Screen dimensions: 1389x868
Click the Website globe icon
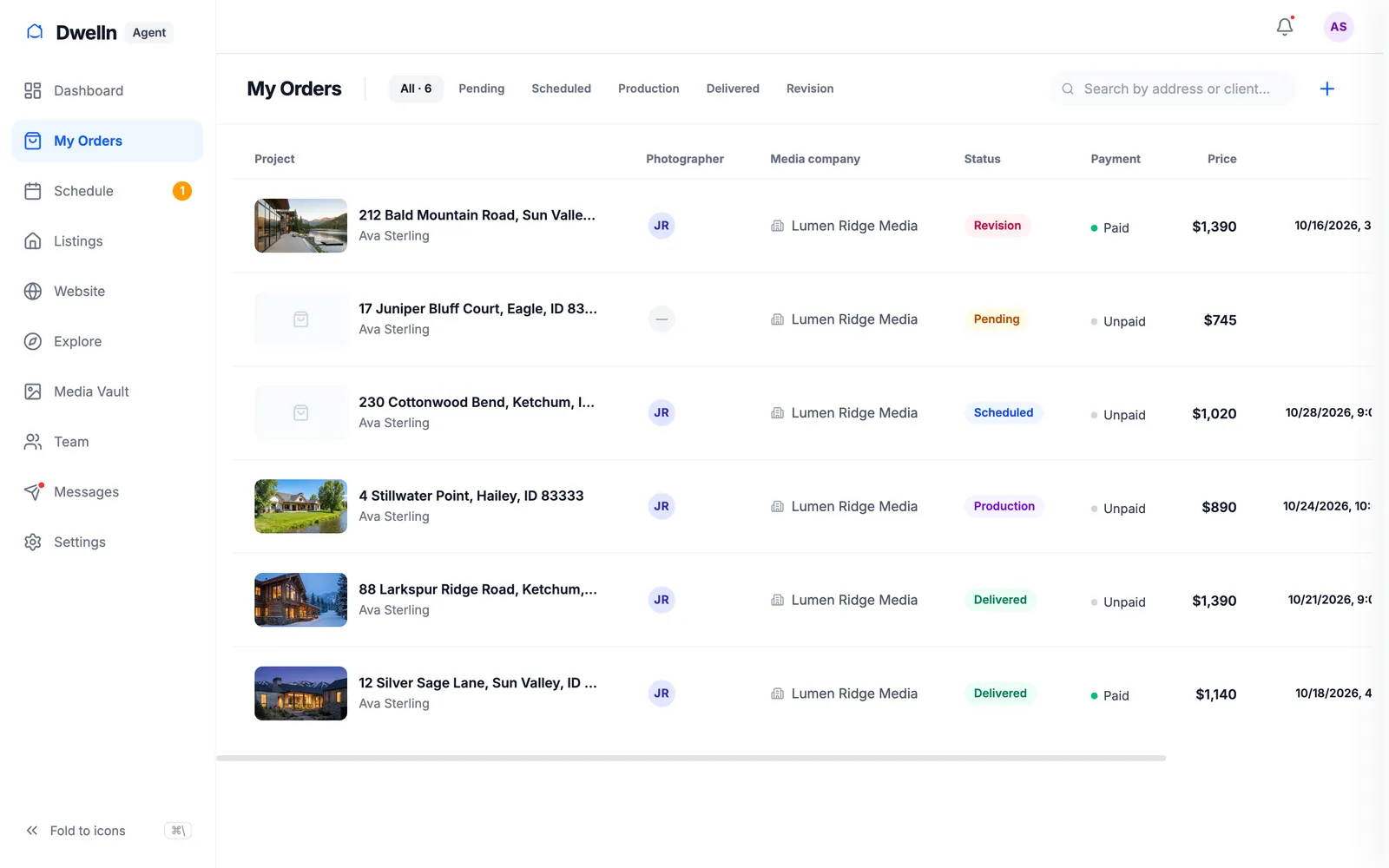[33, 292]
